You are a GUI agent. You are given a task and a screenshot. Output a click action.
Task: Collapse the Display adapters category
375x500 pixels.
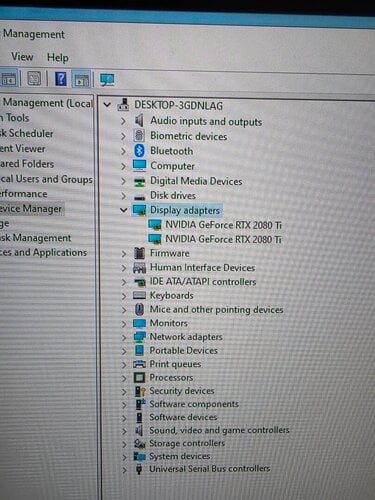click(x=123, y=210)
